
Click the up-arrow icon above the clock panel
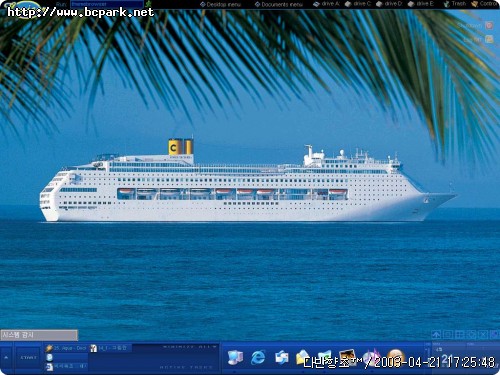coord(436,334)
